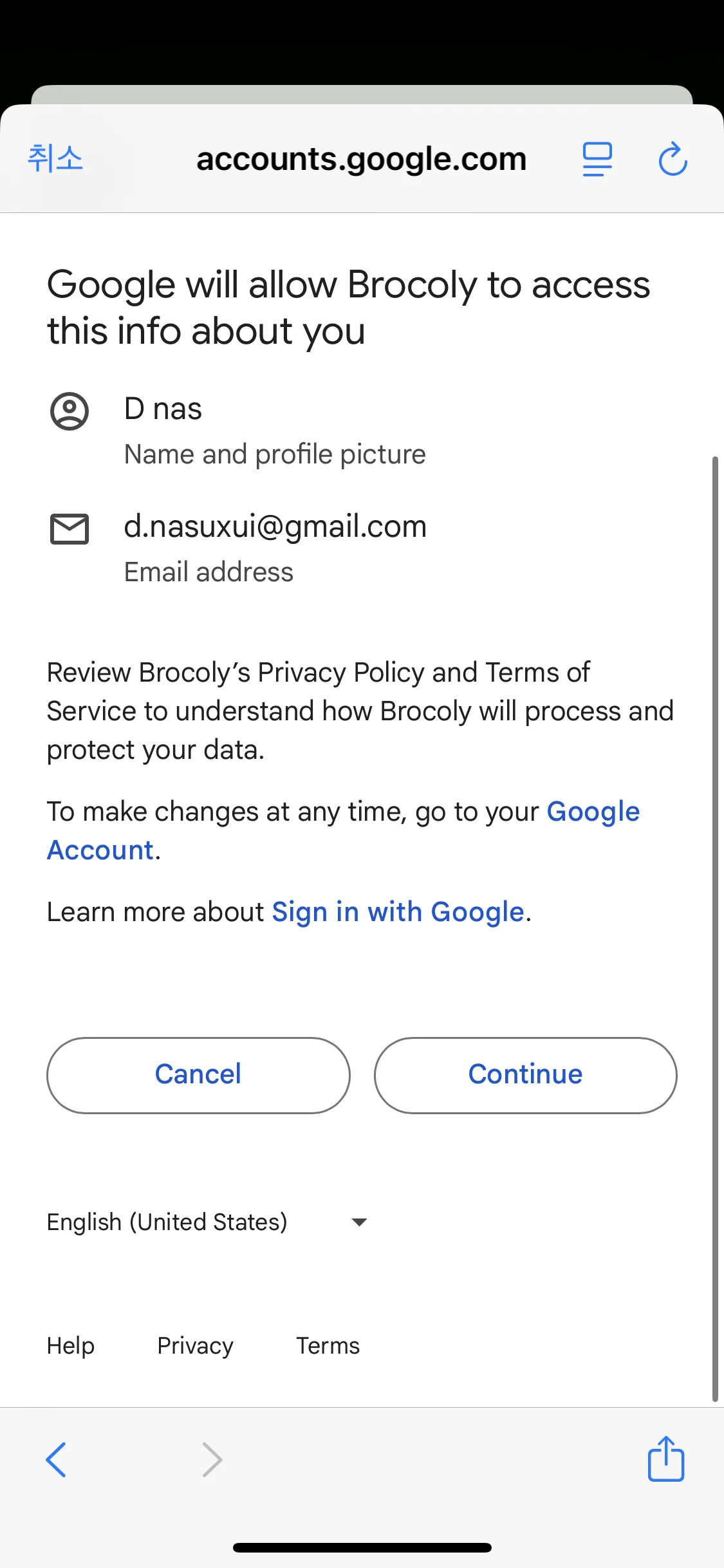The height and width of the screenshot is (1568, 724).
Task: Open the English (United States) language dropdown
Action: coord(167,1222)
